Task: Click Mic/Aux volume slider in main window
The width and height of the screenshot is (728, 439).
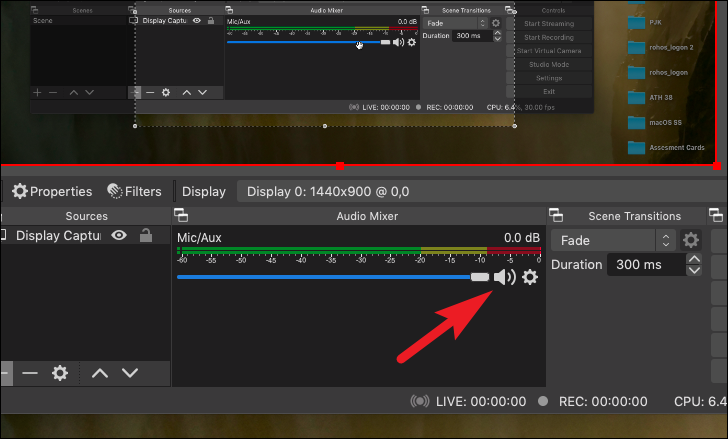Action: [332, 277]
